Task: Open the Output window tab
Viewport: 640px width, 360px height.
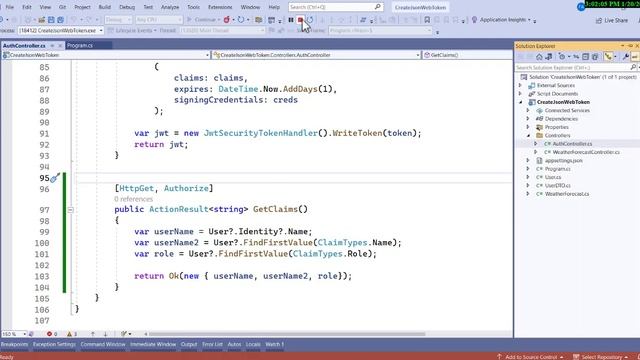Action: (189, 344)
